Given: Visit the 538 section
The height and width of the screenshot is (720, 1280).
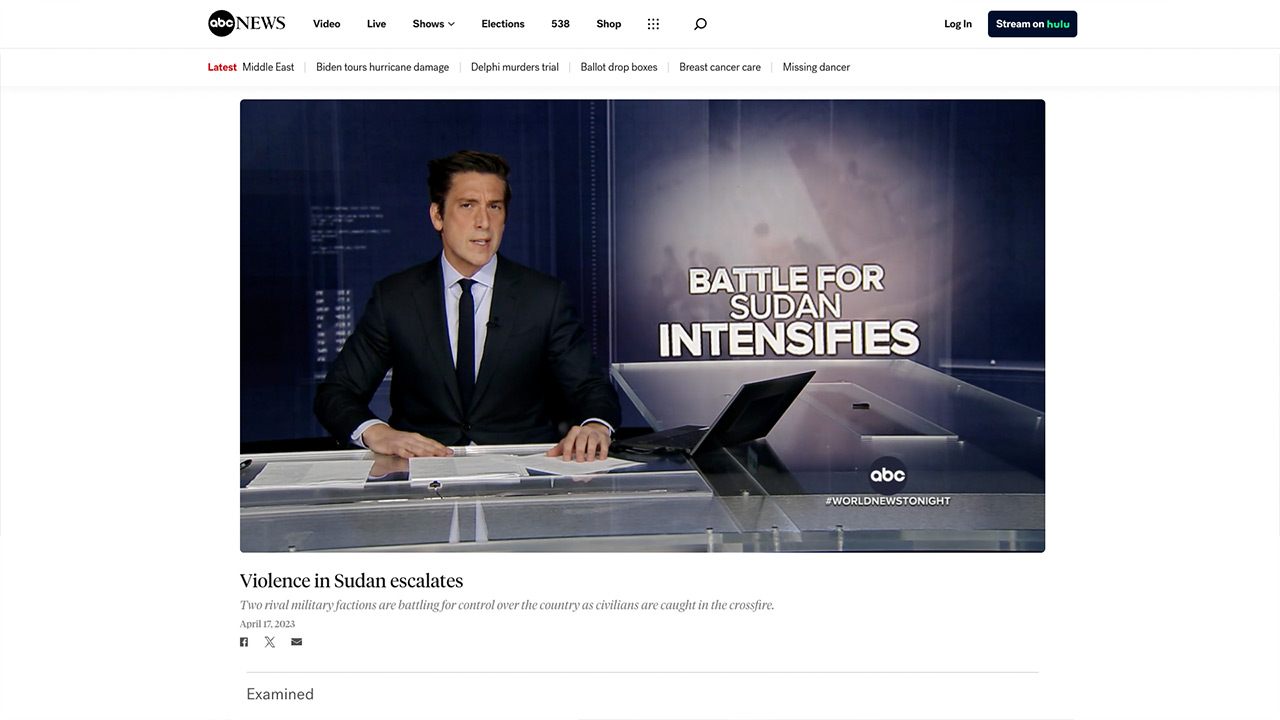Looking at the screenshot, I should [560, 24].
